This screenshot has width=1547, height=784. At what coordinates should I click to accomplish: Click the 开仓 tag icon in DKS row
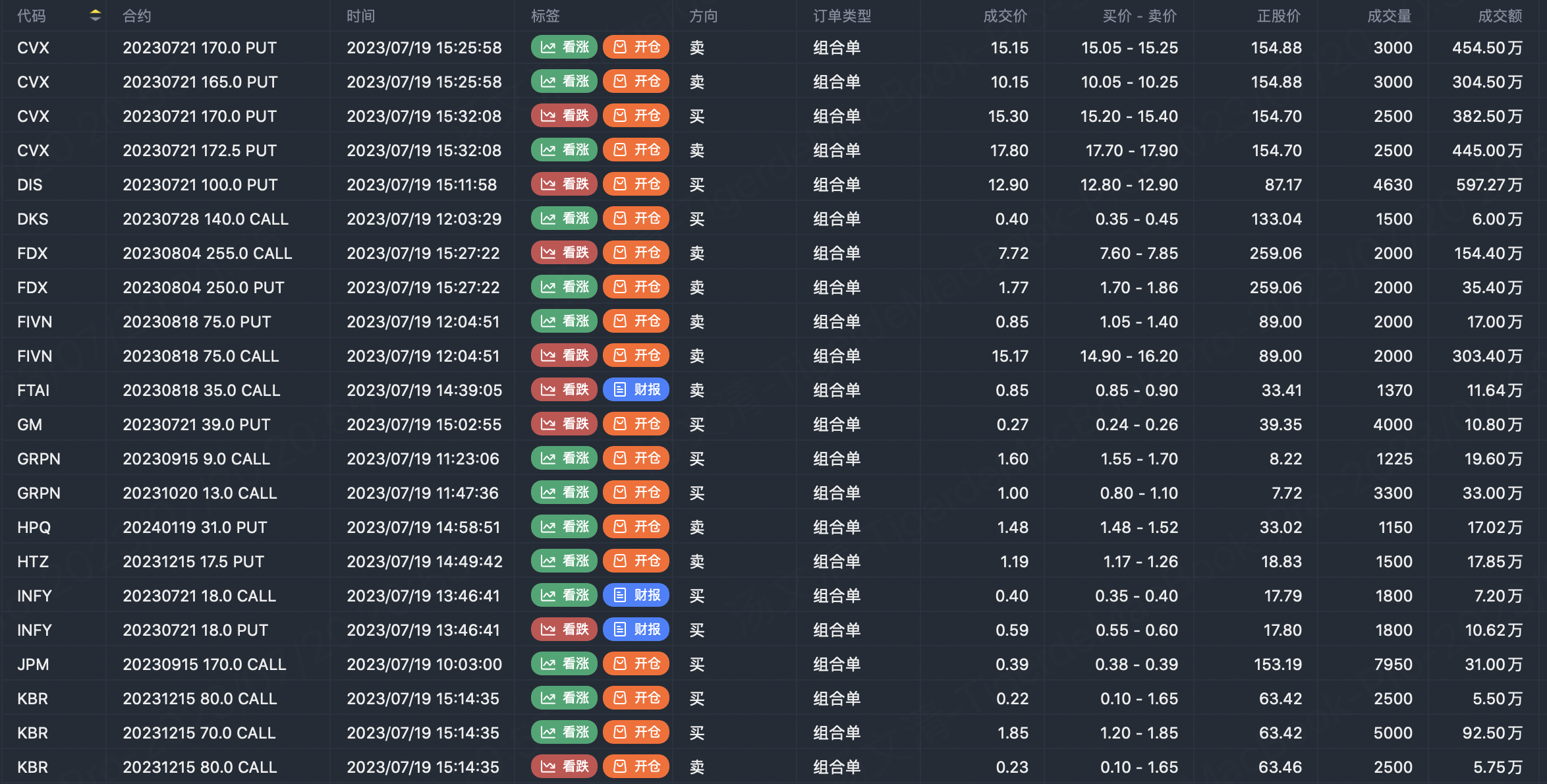pyautogui.click(x=620, y=219)
